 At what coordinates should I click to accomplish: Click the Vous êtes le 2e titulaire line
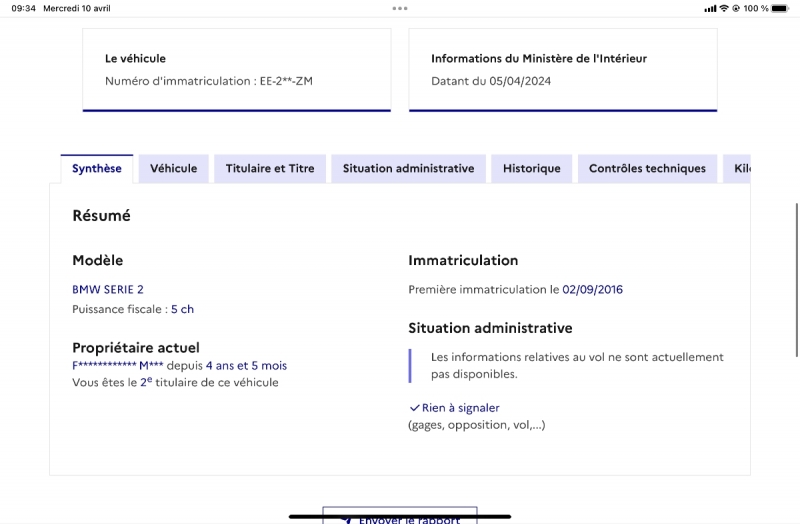coord(175,382)
